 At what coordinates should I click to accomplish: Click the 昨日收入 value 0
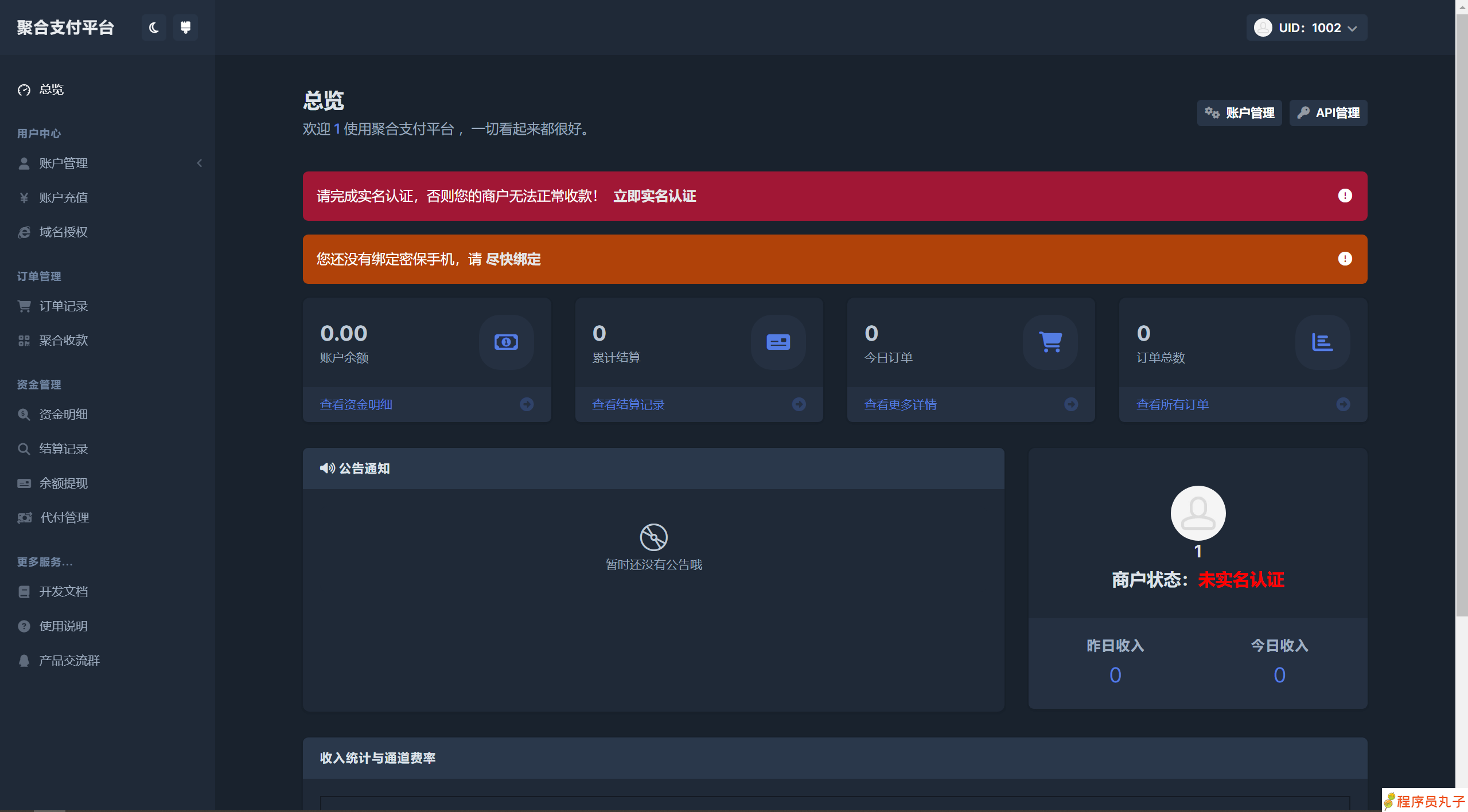[x=1115, y=675]
